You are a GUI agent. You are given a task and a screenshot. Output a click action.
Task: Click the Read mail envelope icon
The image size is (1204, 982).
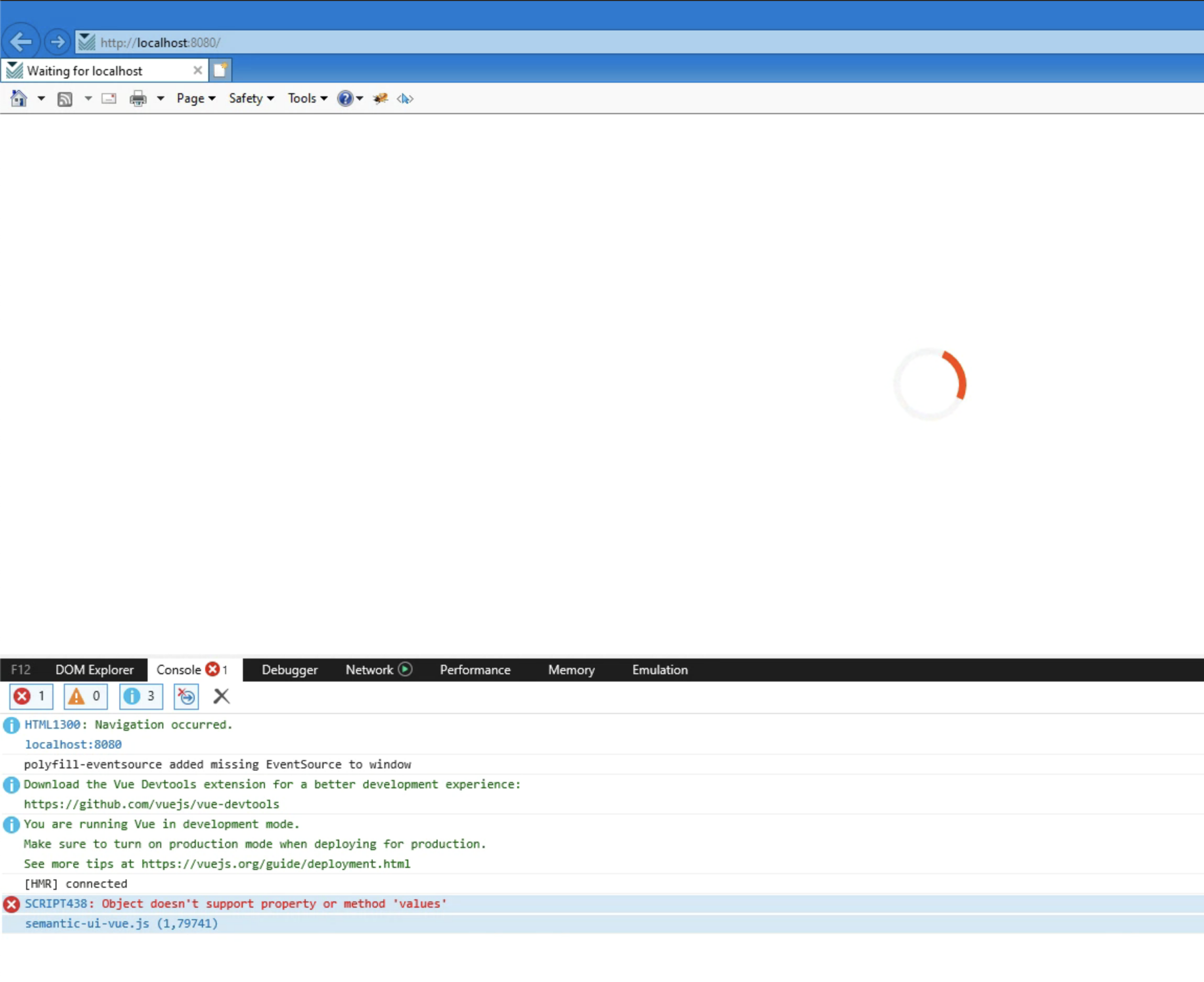pos(108,98)
